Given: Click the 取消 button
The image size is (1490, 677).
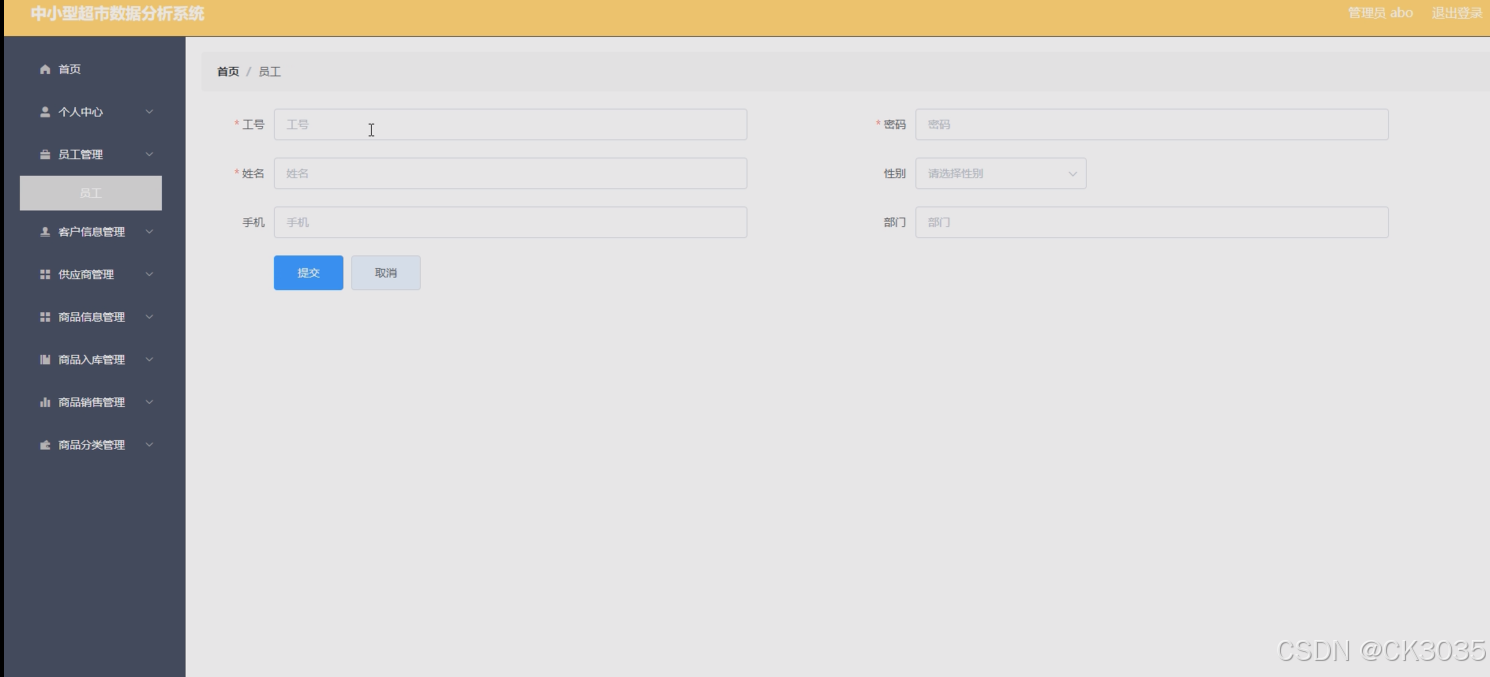Looking at the screenshot, I should 386,273.
